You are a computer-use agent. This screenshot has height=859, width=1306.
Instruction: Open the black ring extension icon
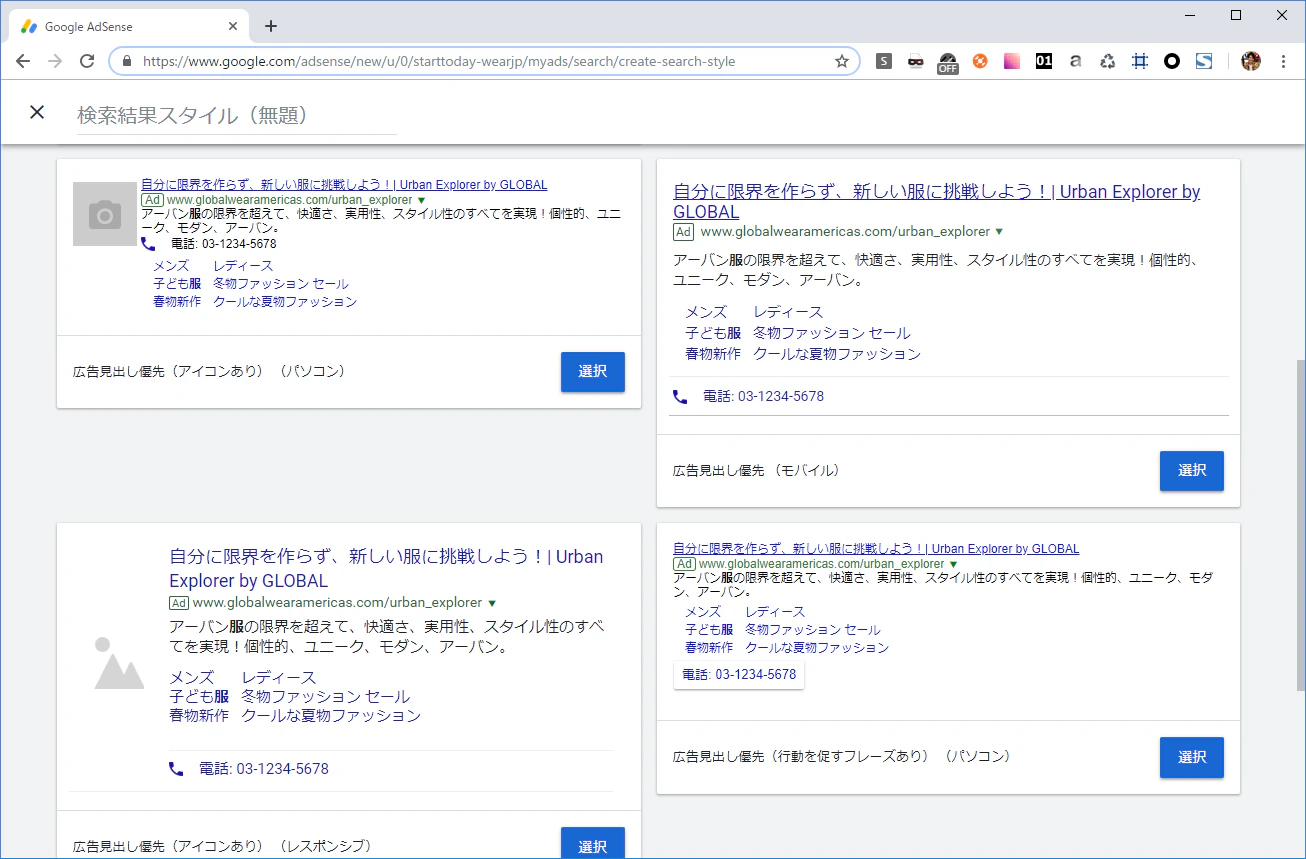pos(1172,61)
